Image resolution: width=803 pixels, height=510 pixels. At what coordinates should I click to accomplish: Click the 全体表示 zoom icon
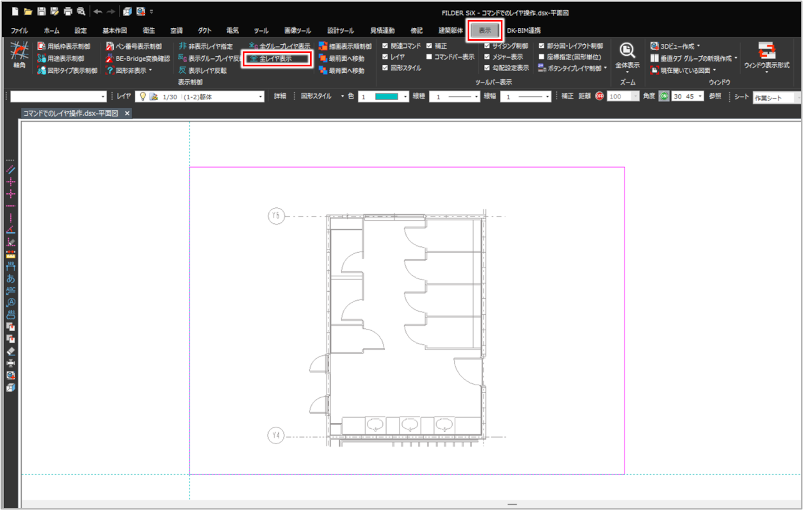(627, 53)
